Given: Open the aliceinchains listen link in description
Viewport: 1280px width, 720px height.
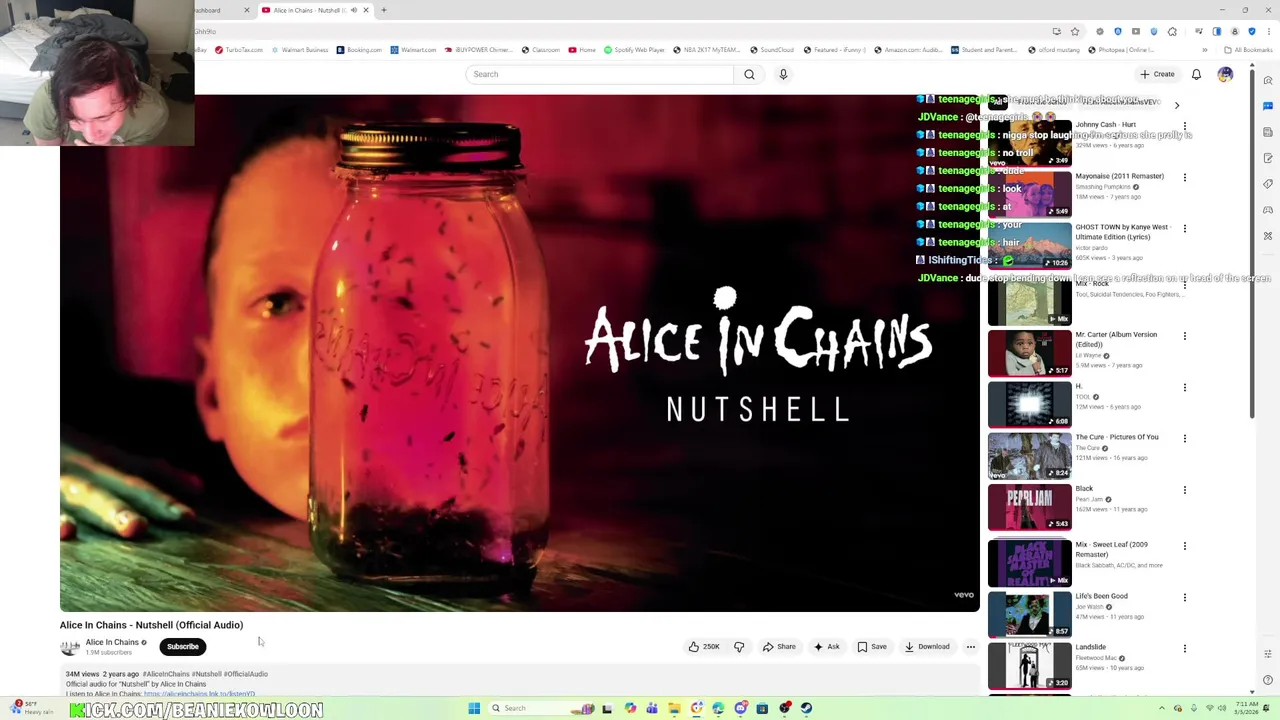Looking at the screenshot, I should pos(199,693).
